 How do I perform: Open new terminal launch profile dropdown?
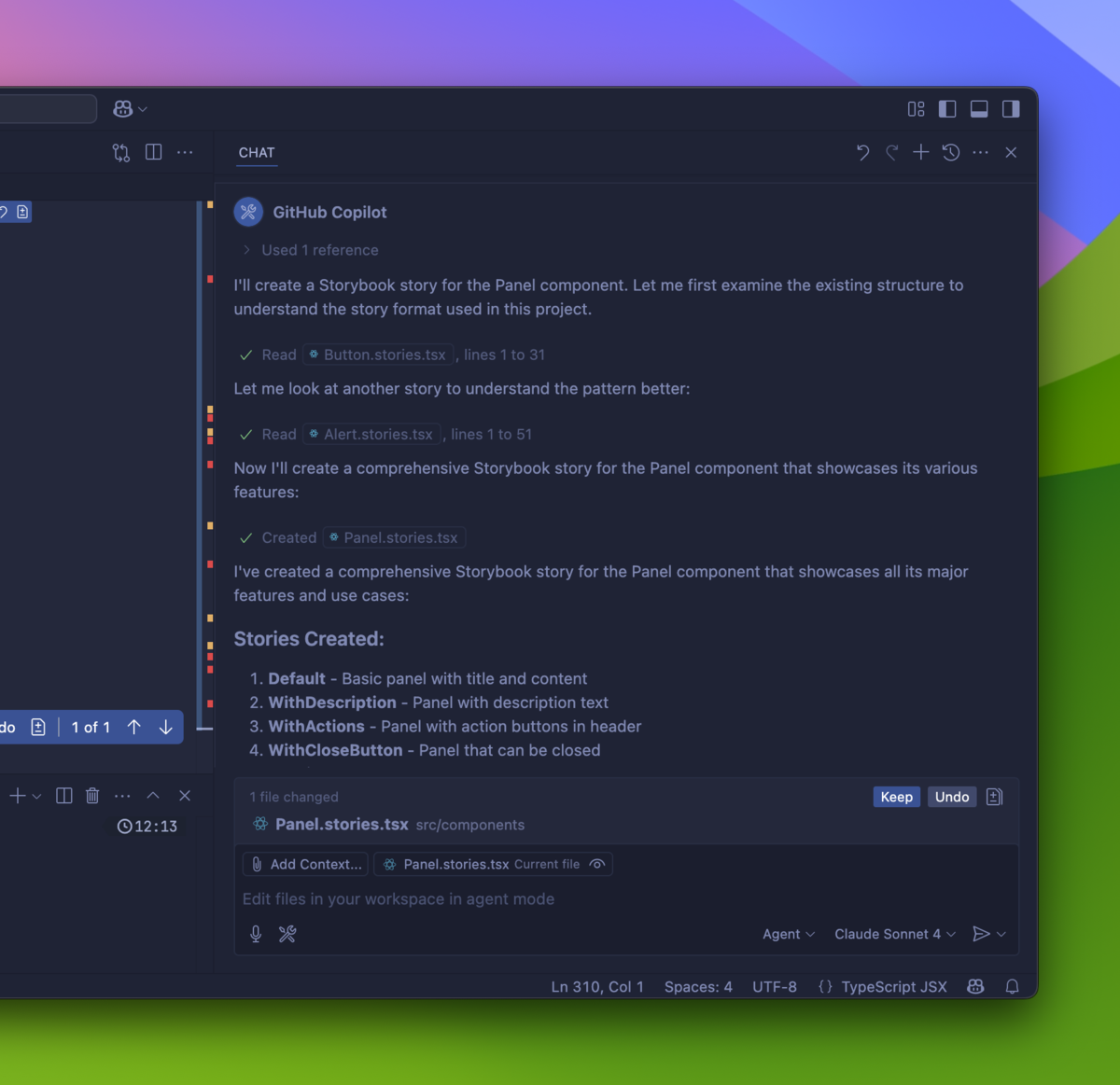pos(36,796)
